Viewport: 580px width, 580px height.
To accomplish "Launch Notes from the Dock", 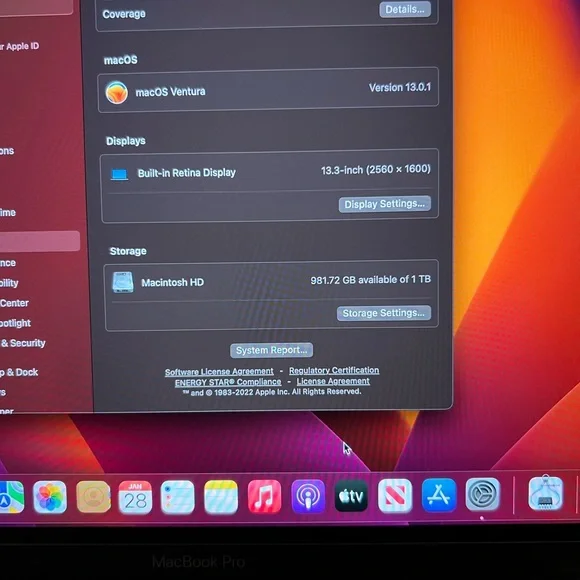I will pos(221,497).
